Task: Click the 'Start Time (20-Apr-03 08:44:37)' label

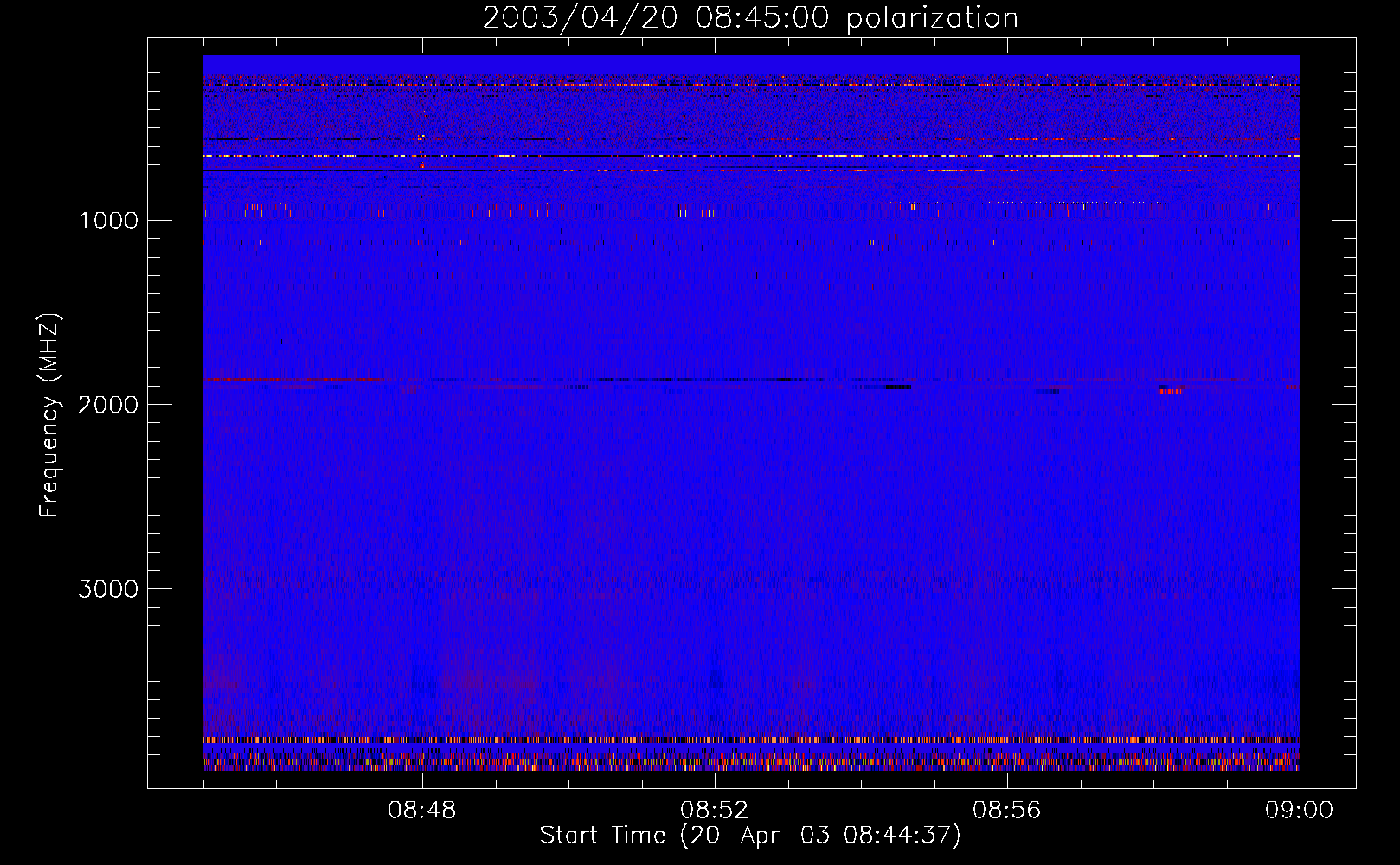Action: click(750, 836)
